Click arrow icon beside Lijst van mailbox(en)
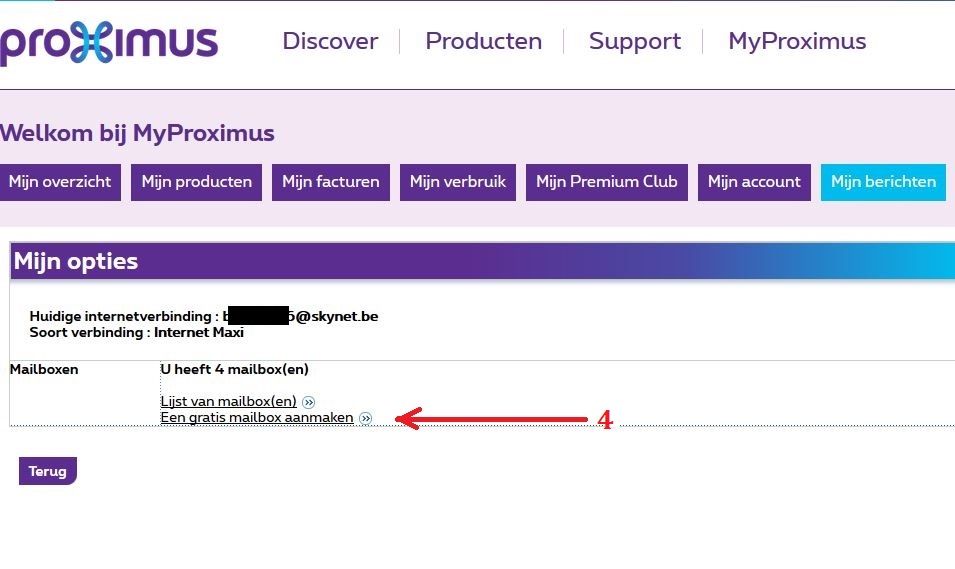Viewport: 955px width, 569px height. point(308,402)
